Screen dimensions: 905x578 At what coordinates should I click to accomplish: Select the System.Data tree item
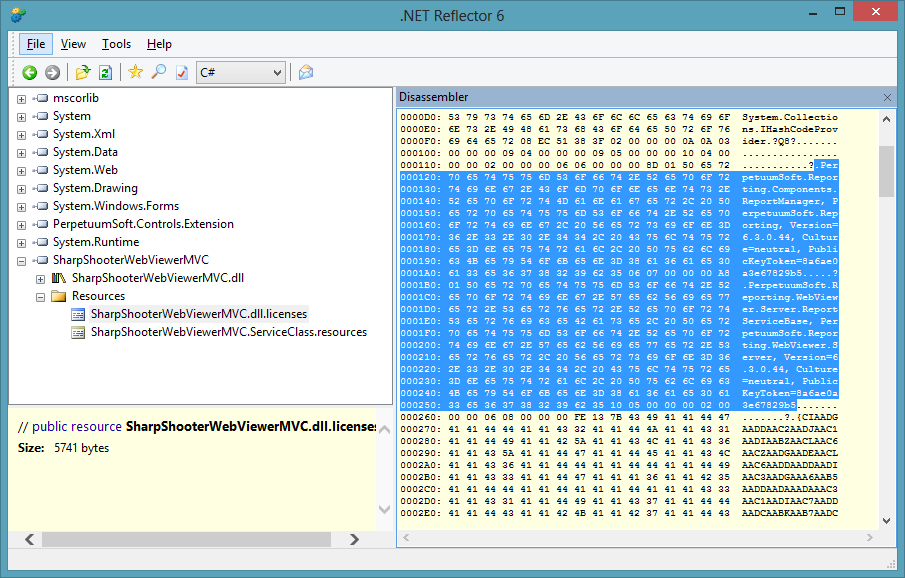(85, 152)
